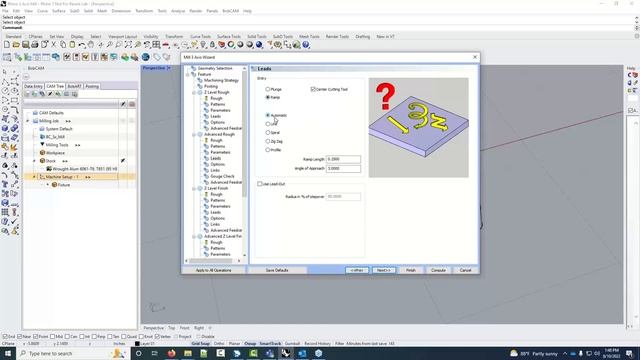The height and width of the screenshot is (360, 640).
Task: Select the Zig Zag ramp radio button
Action: tap(268, 141)
